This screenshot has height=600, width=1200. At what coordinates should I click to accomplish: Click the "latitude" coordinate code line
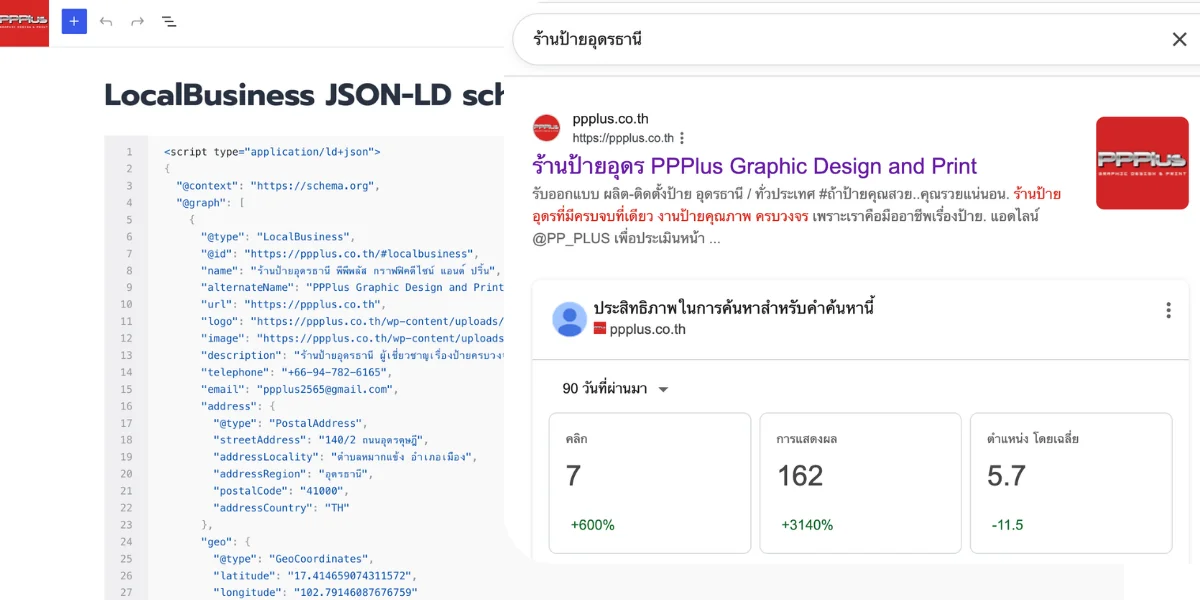tap(314, 576)
